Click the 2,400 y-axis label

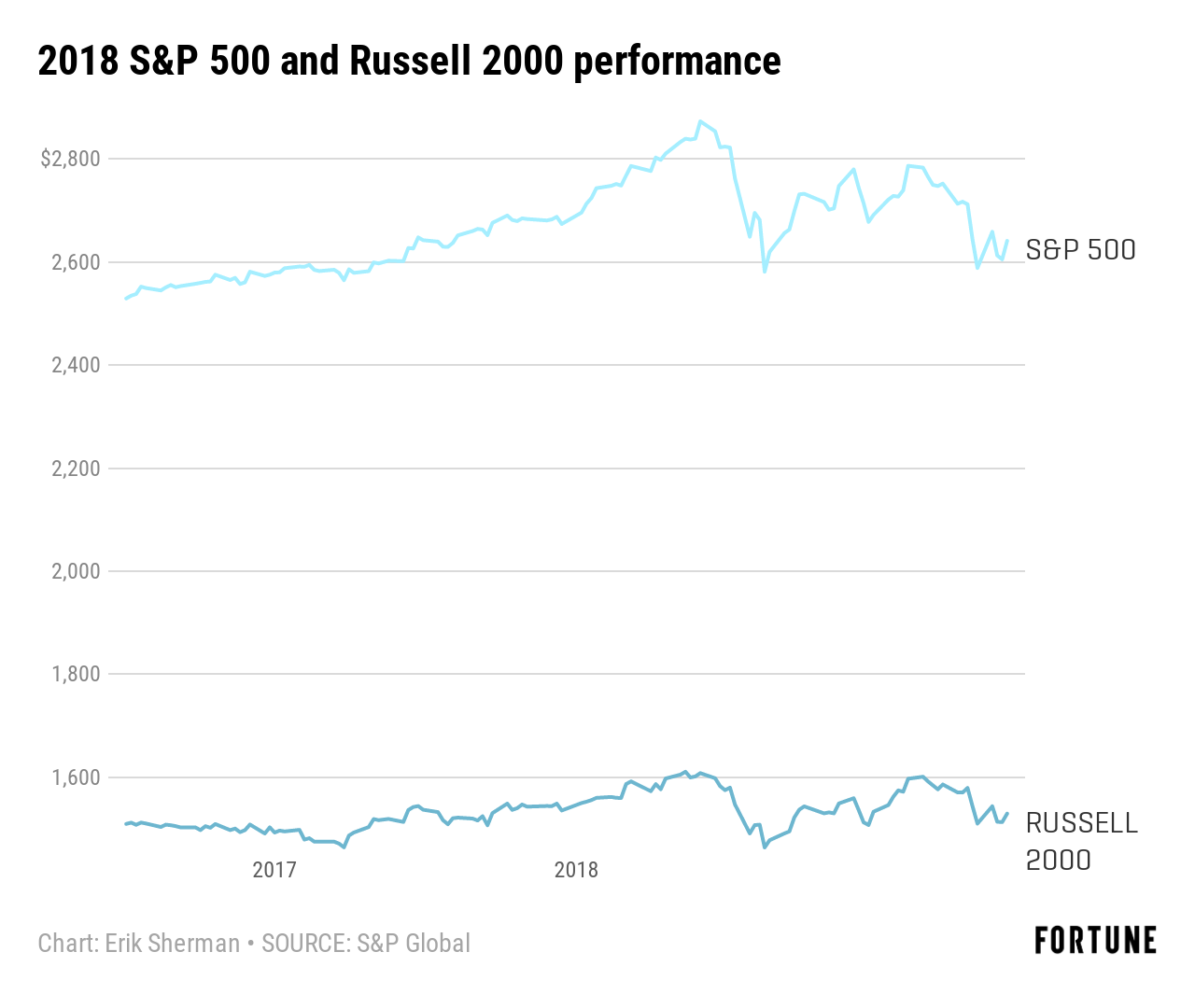[76, 365]
